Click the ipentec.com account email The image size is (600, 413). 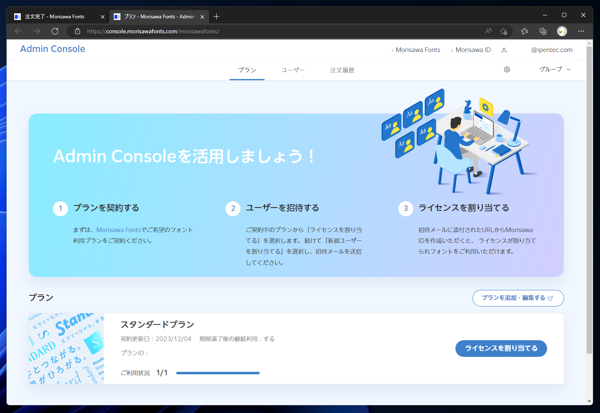click(x=551, y=50)
